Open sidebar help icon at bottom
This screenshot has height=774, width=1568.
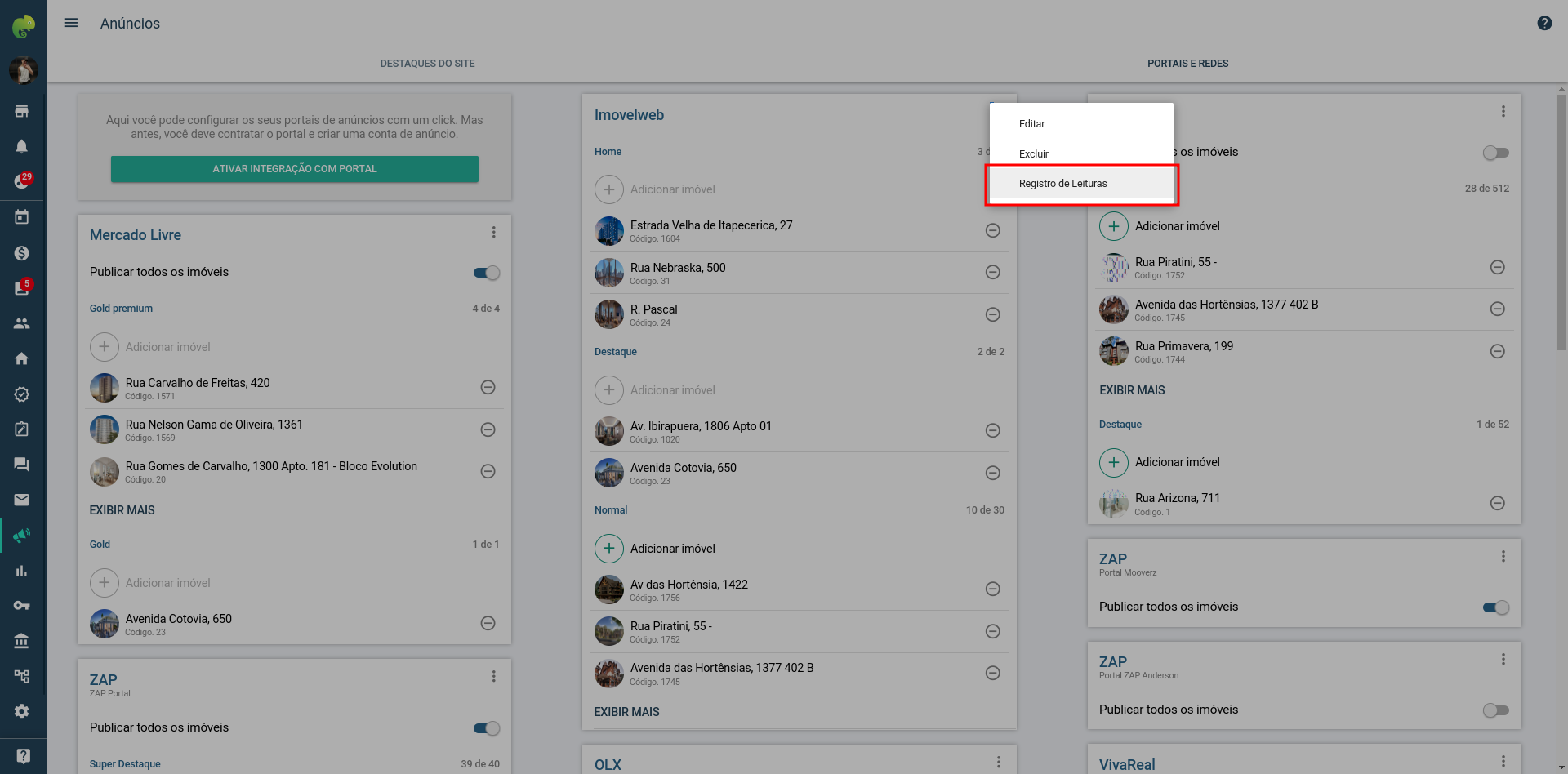pos(23,756)
